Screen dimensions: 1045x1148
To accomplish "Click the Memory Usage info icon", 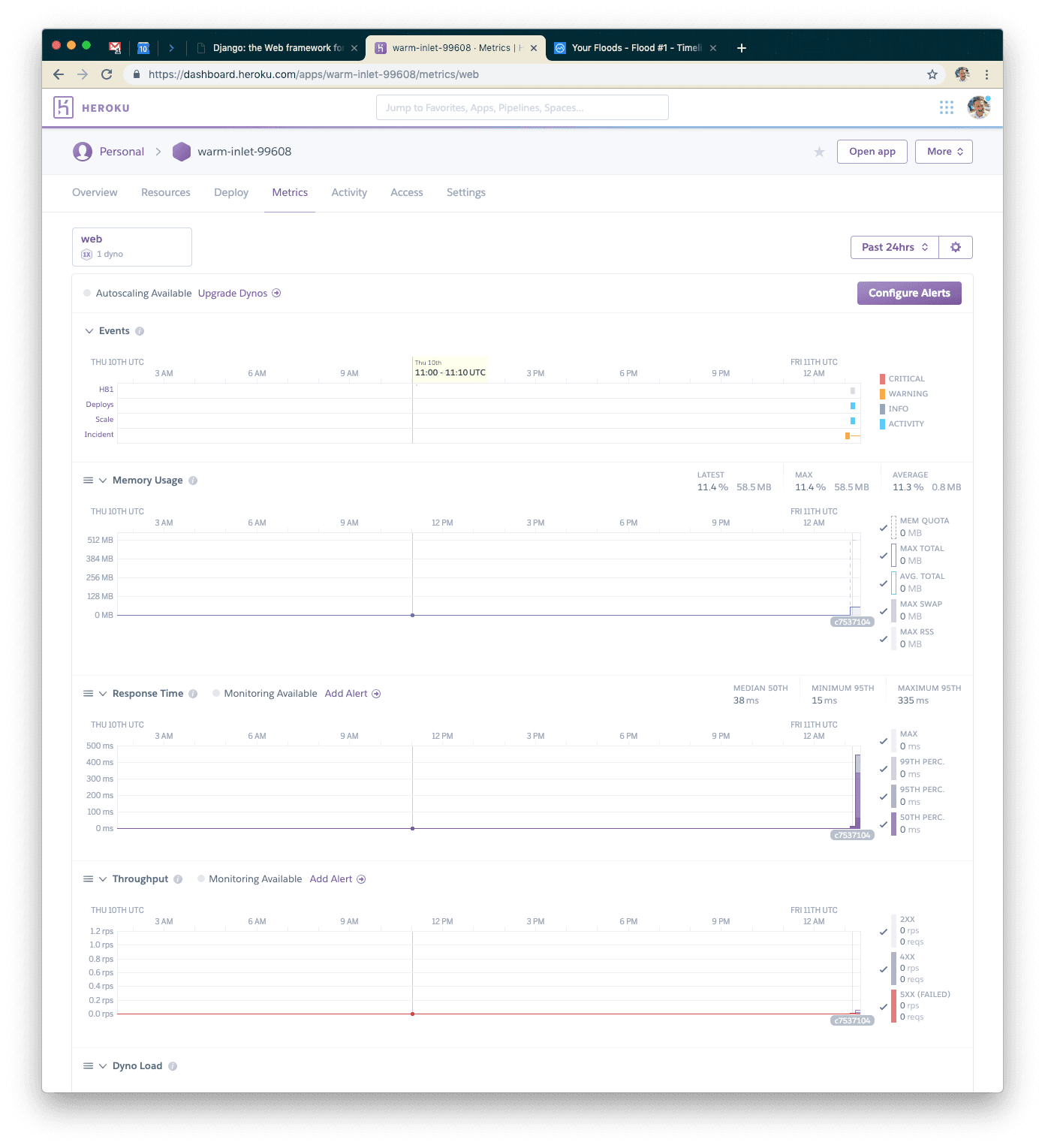I will [x=193, y=481].
